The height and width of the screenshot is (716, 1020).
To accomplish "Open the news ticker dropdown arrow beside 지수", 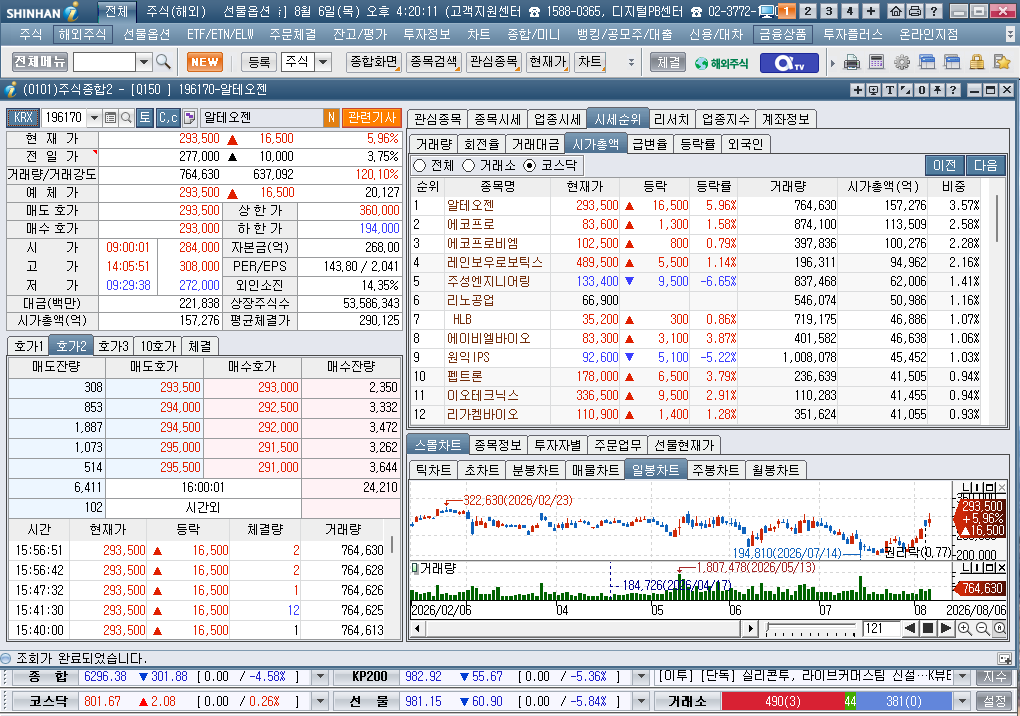I will tap(962, 677).
